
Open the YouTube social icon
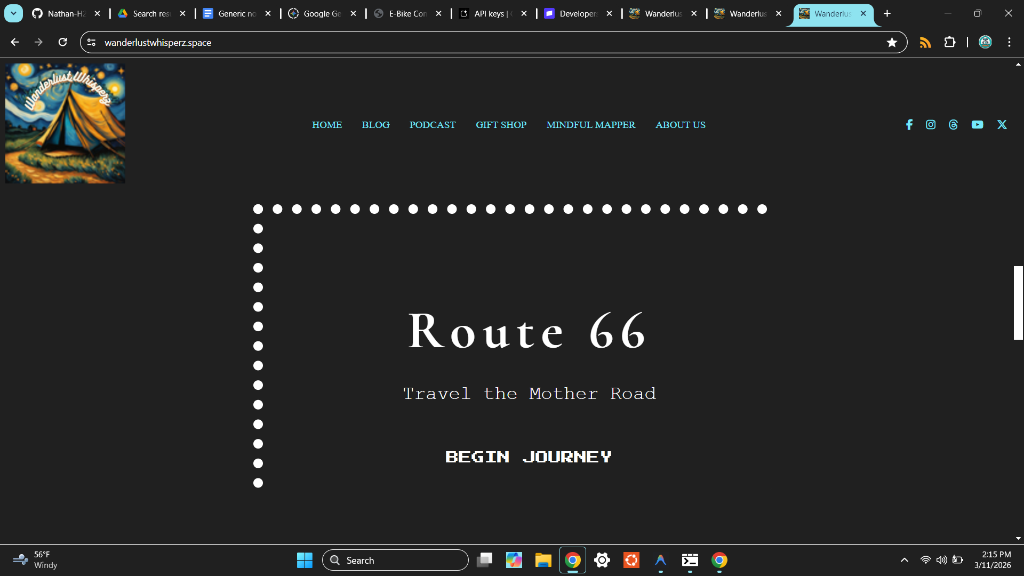tap(977, 125)
